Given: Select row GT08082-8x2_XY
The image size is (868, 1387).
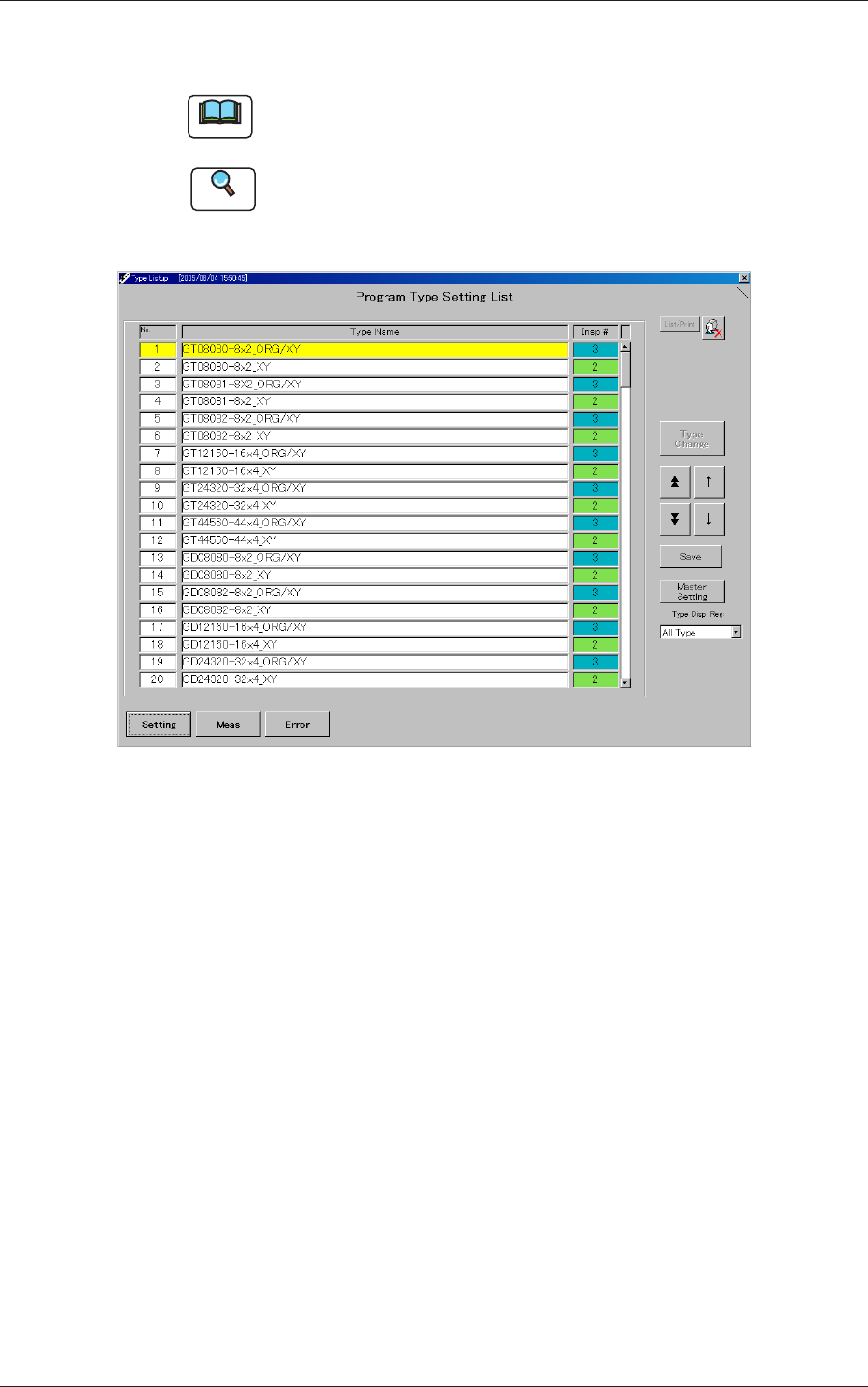Looking at the screenshot, I should (x=375, y=436).
